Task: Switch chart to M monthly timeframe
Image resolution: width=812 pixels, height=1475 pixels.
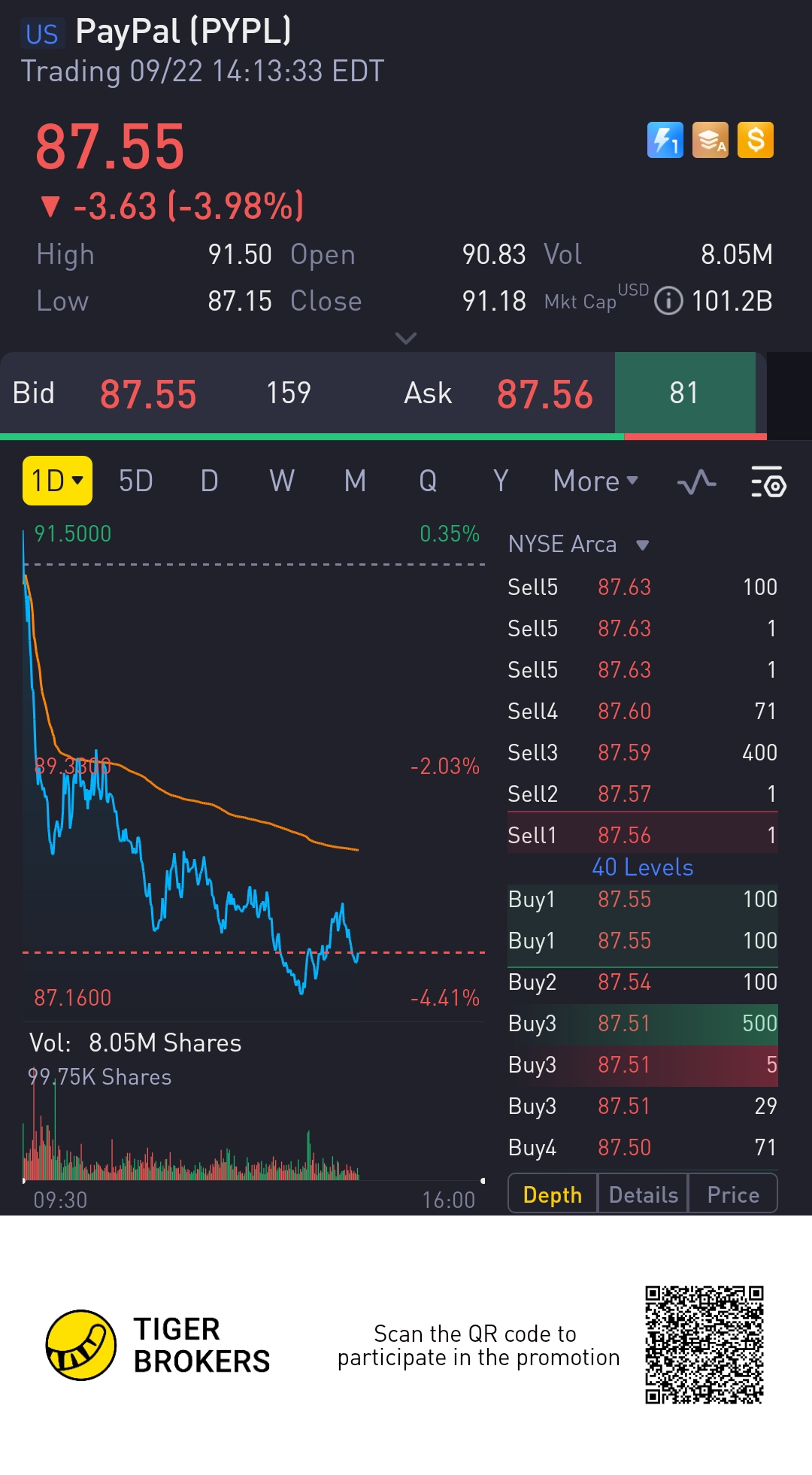Action: [355, 481]
